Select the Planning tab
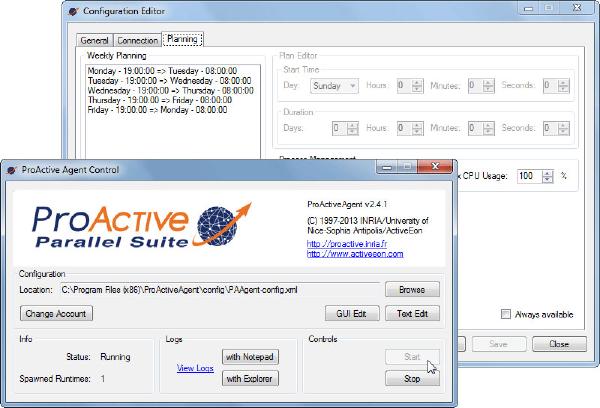The width and height of the screenshot is (600, 408). tap(183, 39)
